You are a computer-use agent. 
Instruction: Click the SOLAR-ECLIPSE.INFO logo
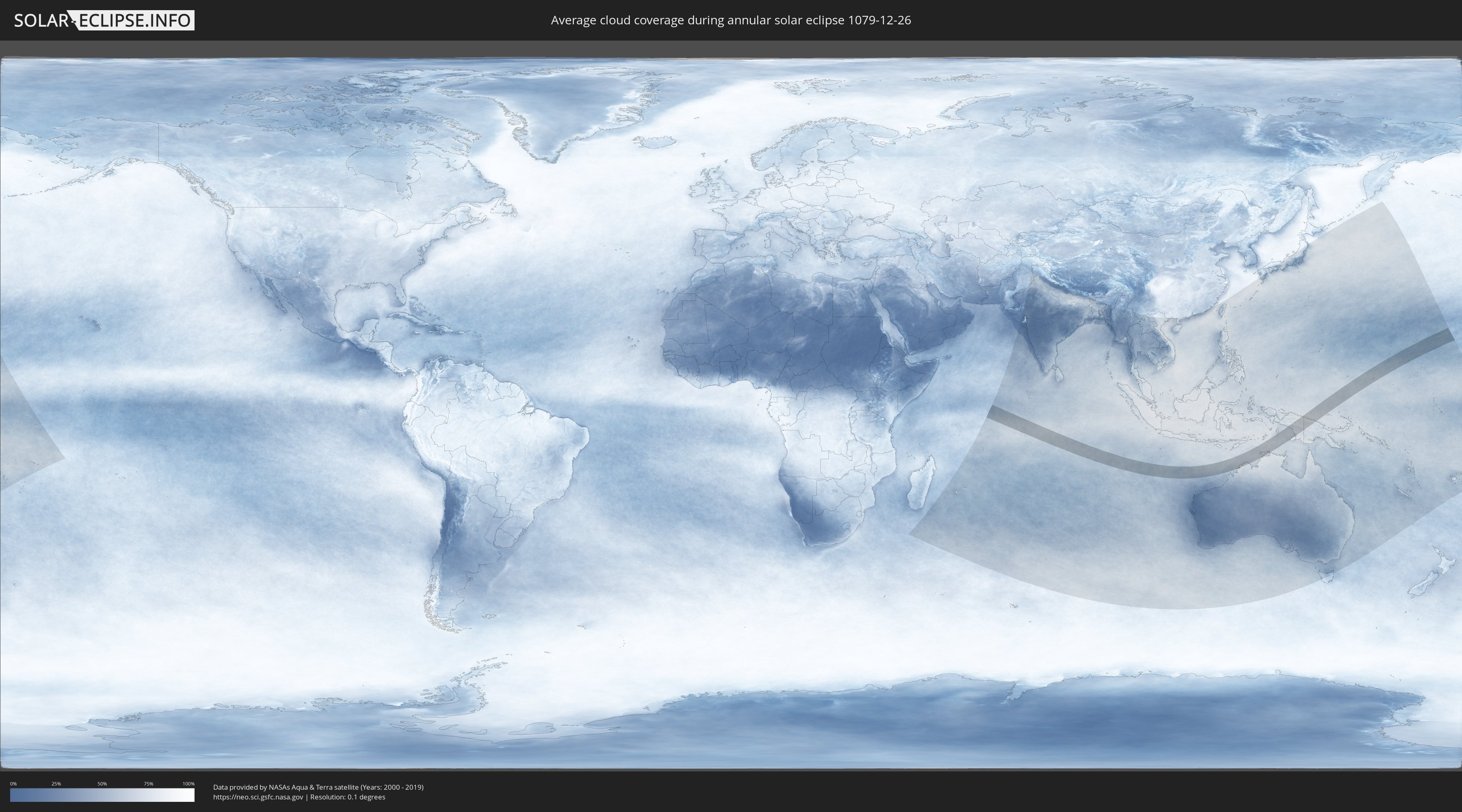click(x=104, y=20)
